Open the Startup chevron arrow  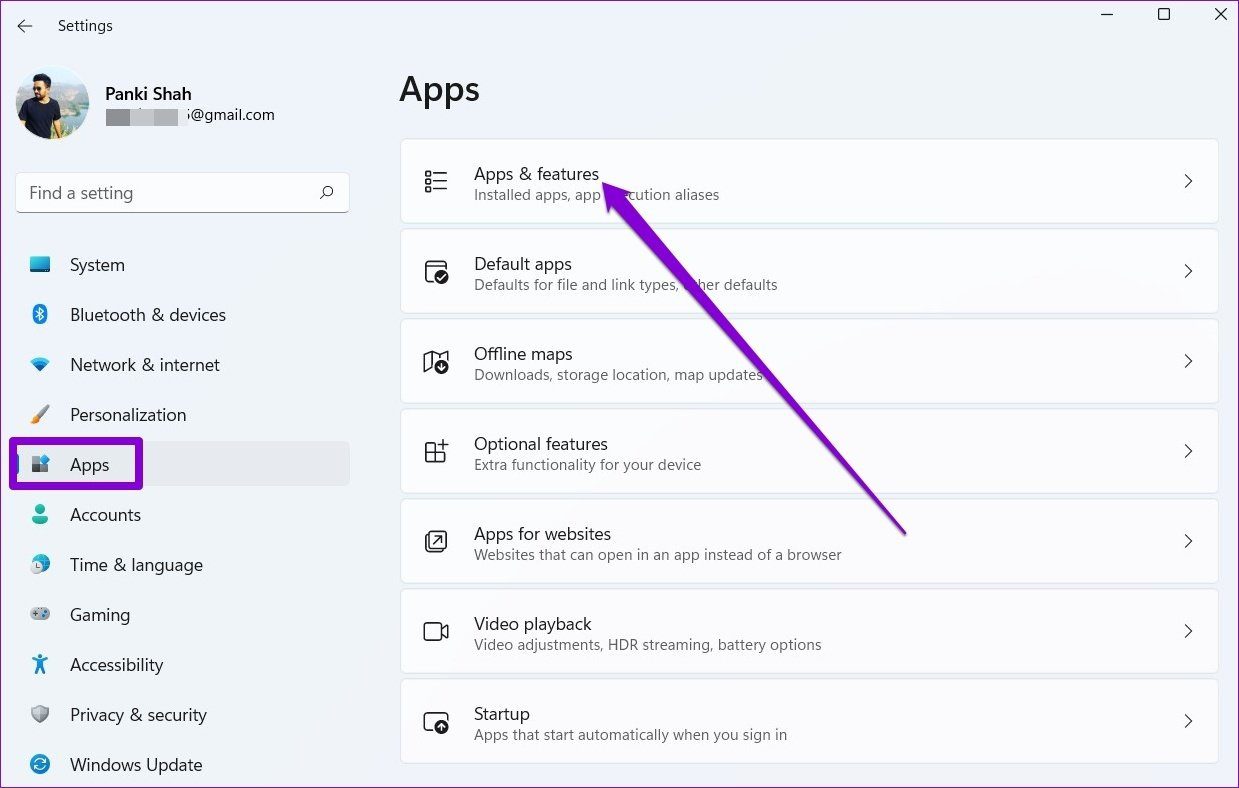(x=1188, y=721)
